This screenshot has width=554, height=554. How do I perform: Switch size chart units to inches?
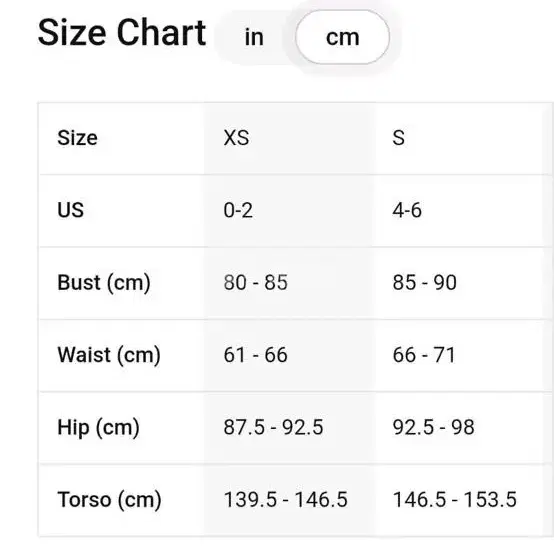pos(254,37)
